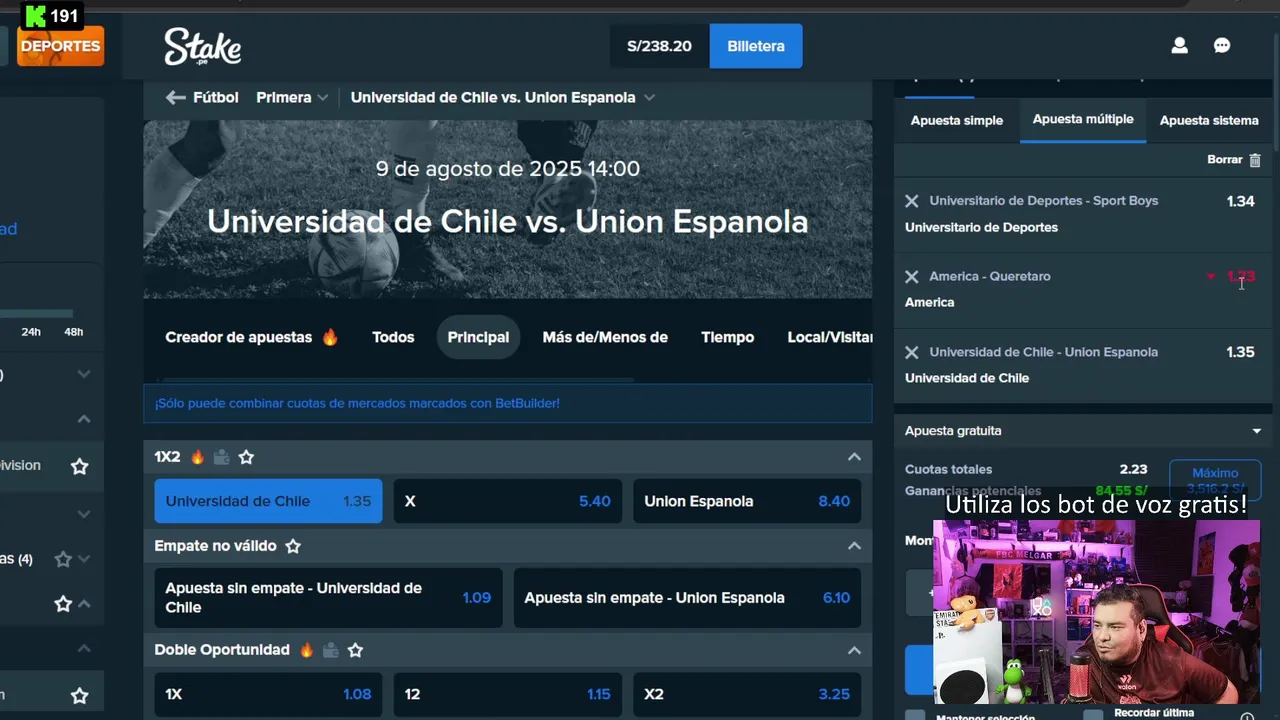The image size is (1280, 720).
Task: Switch to Apuesta sistema tab
Action: pos(1209,120)
